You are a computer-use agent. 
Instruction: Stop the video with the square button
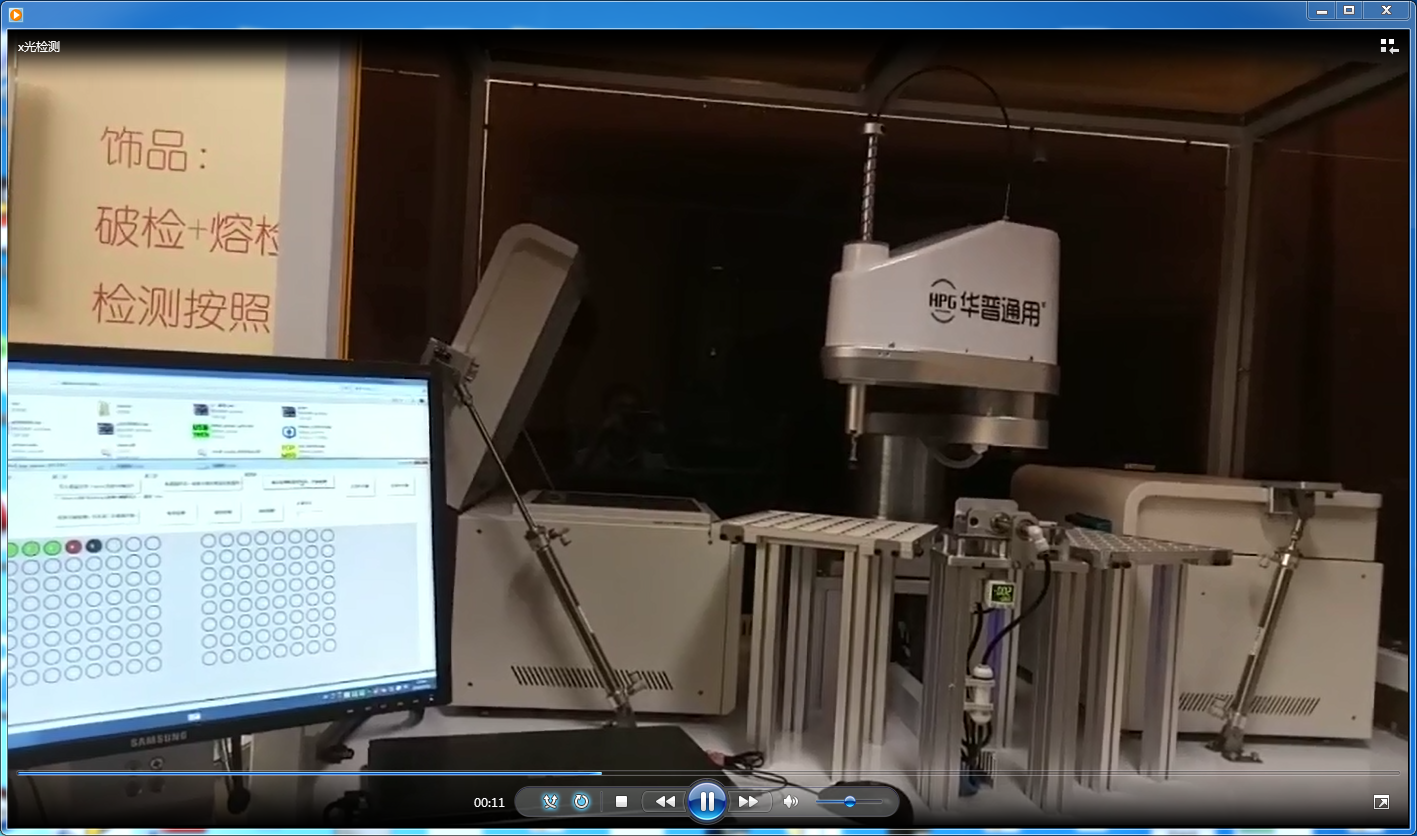pos(621,802)
